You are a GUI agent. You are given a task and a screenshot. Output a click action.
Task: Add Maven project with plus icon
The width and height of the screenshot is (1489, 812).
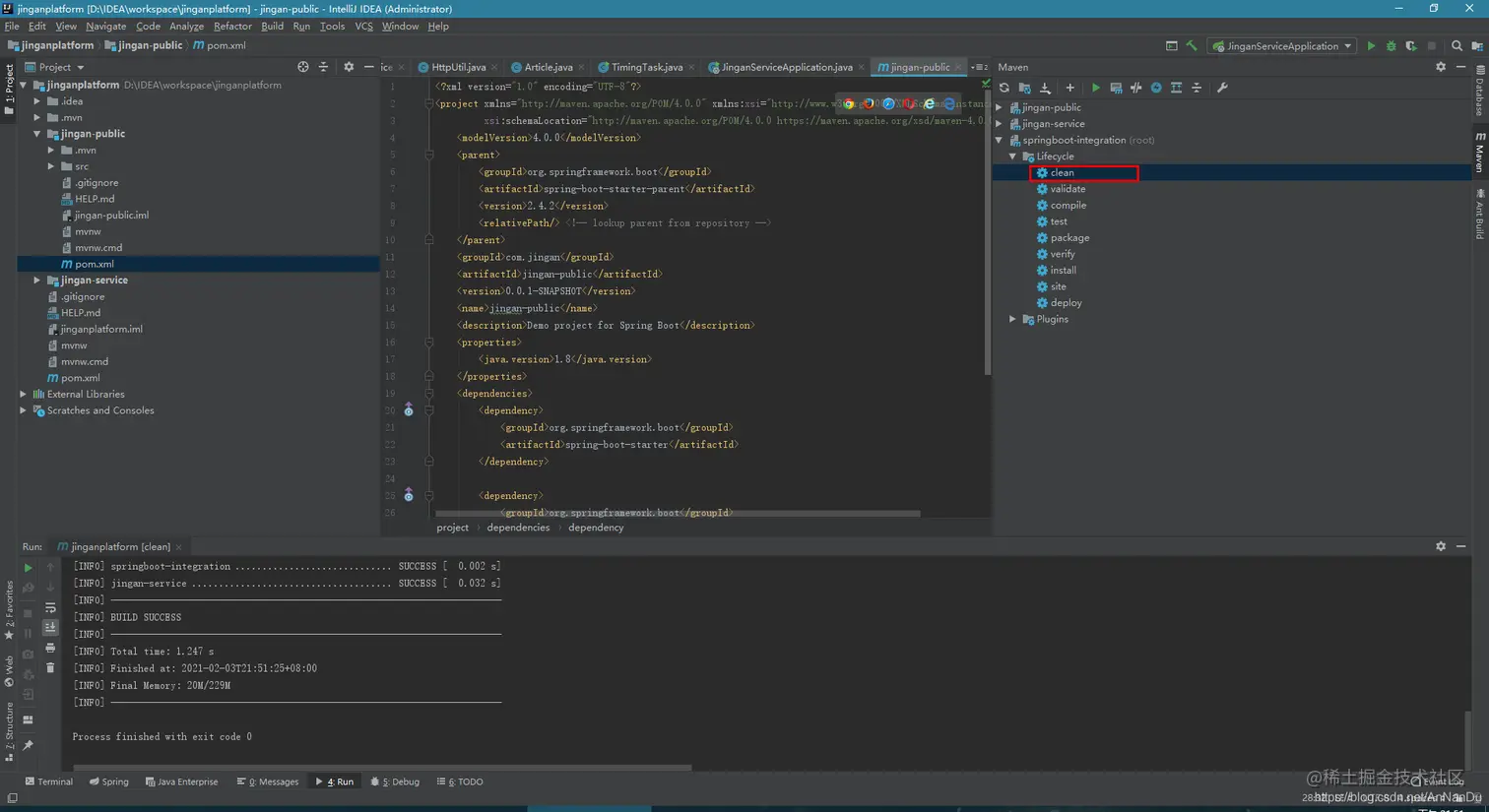[1070, 88]
